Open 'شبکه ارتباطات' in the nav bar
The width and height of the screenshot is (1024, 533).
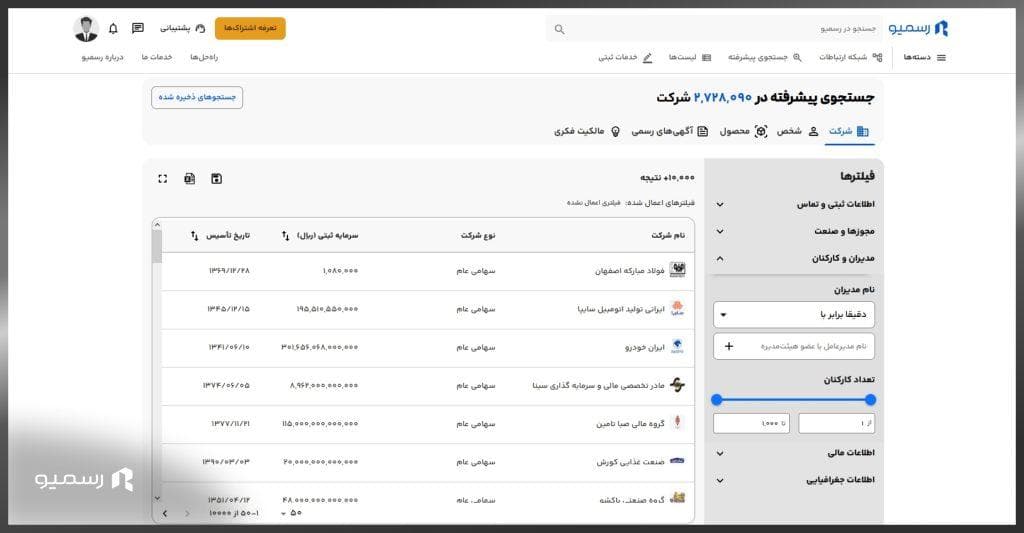pos(850,57)
